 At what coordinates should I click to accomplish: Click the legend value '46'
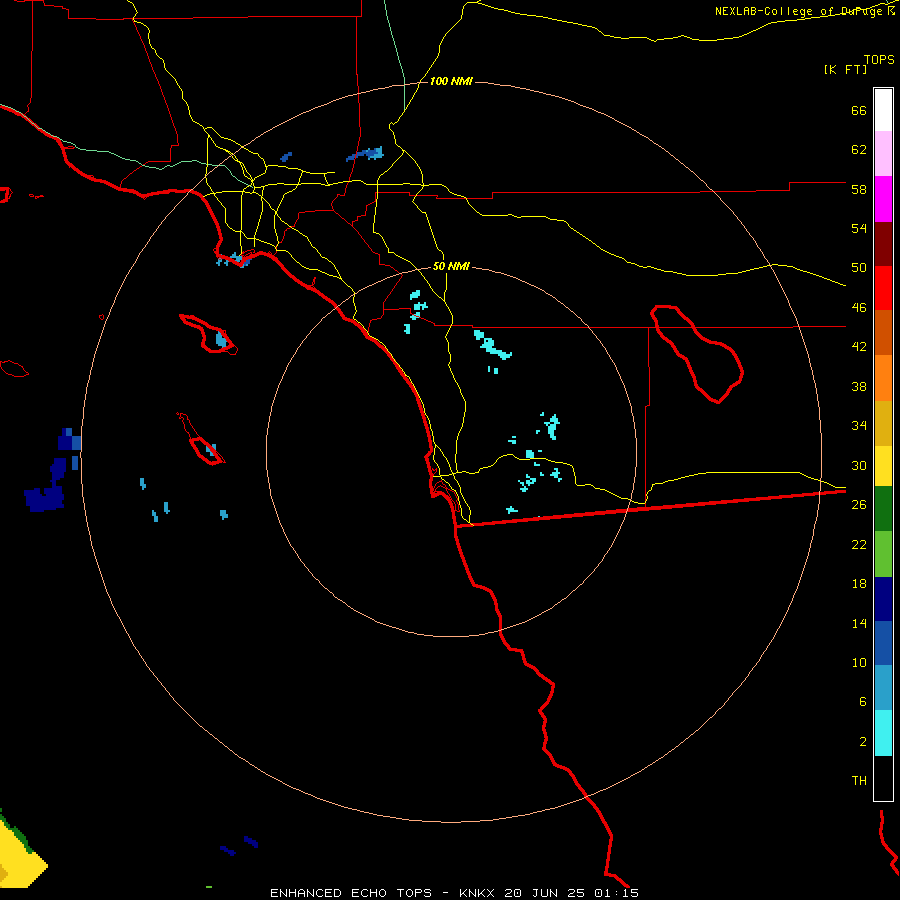(859, 308)
